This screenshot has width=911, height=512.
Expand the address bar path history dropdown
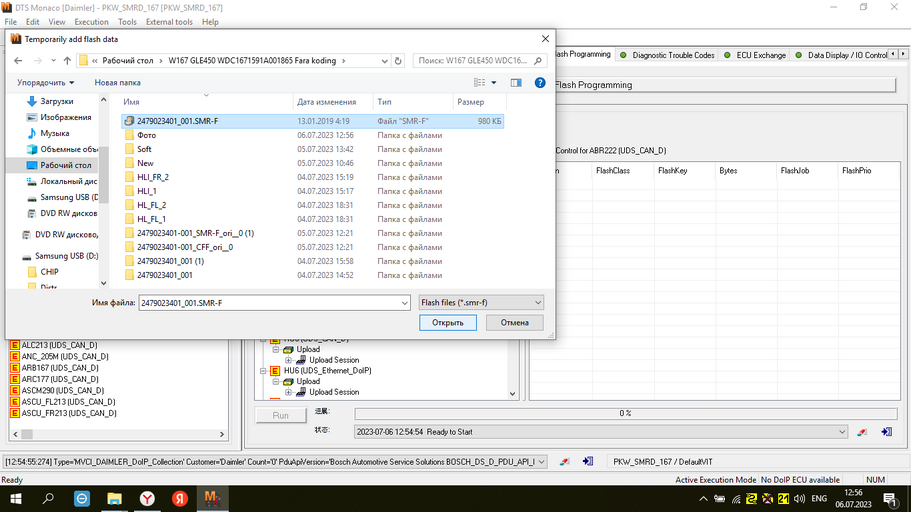384,60
